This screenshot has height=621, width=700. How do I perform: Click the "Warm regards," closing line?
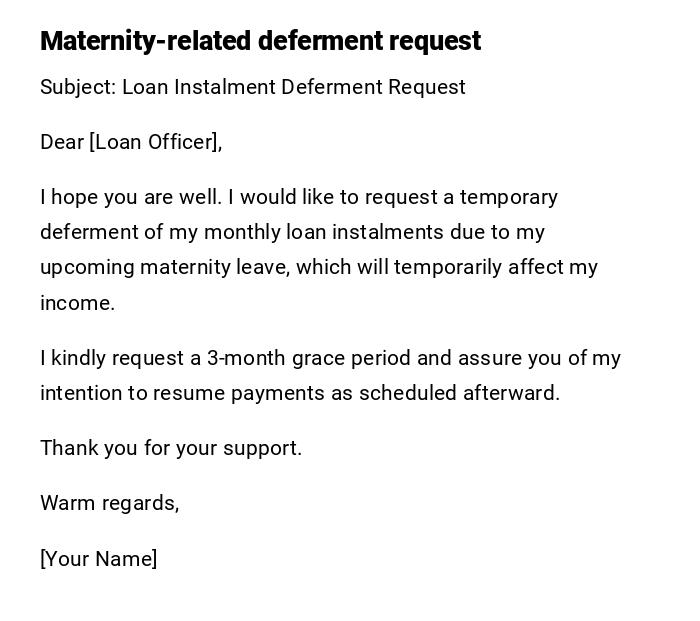pyautogui.click(x=110, y=503)
